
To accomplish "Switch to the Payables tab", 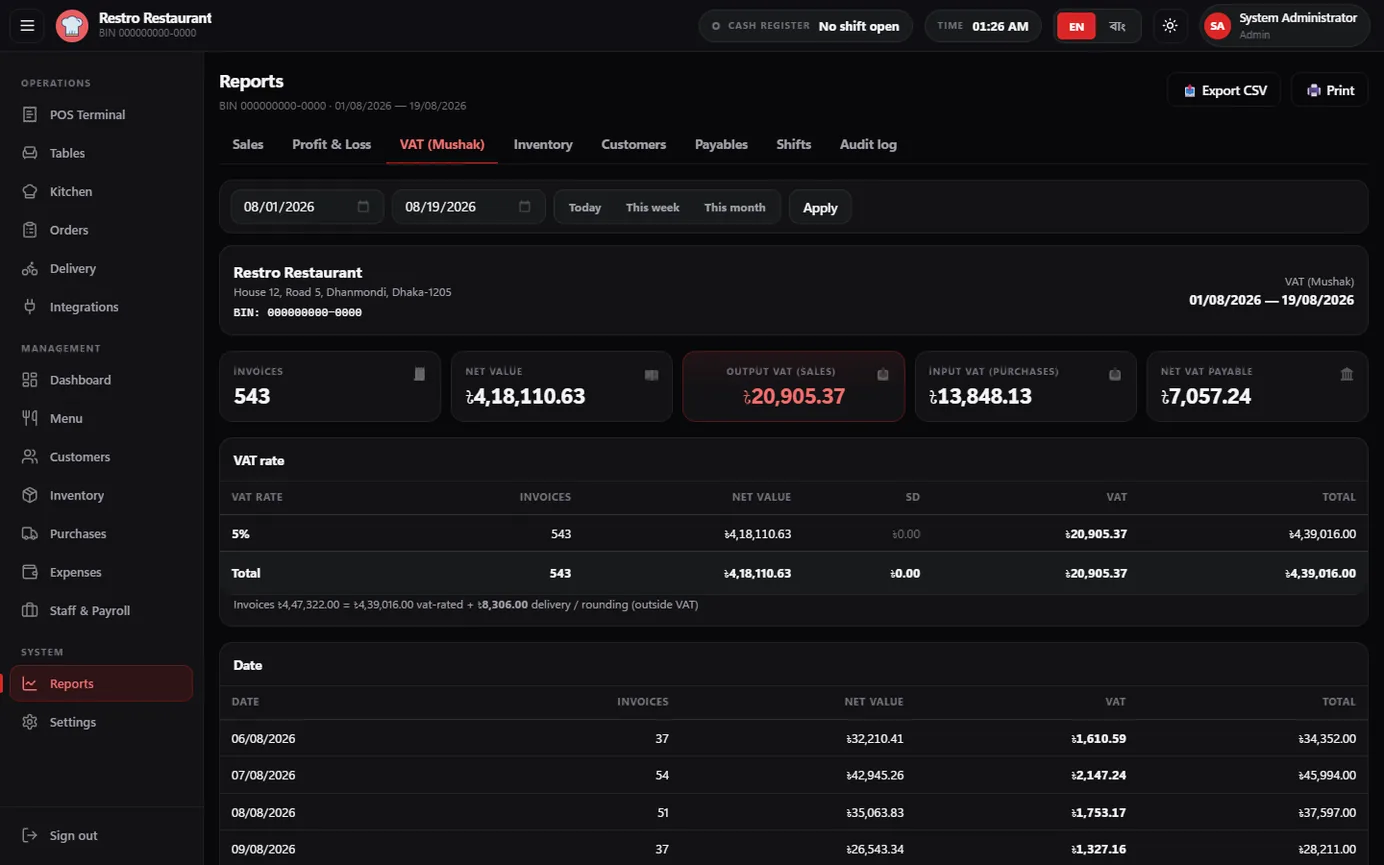I will 722,145.
